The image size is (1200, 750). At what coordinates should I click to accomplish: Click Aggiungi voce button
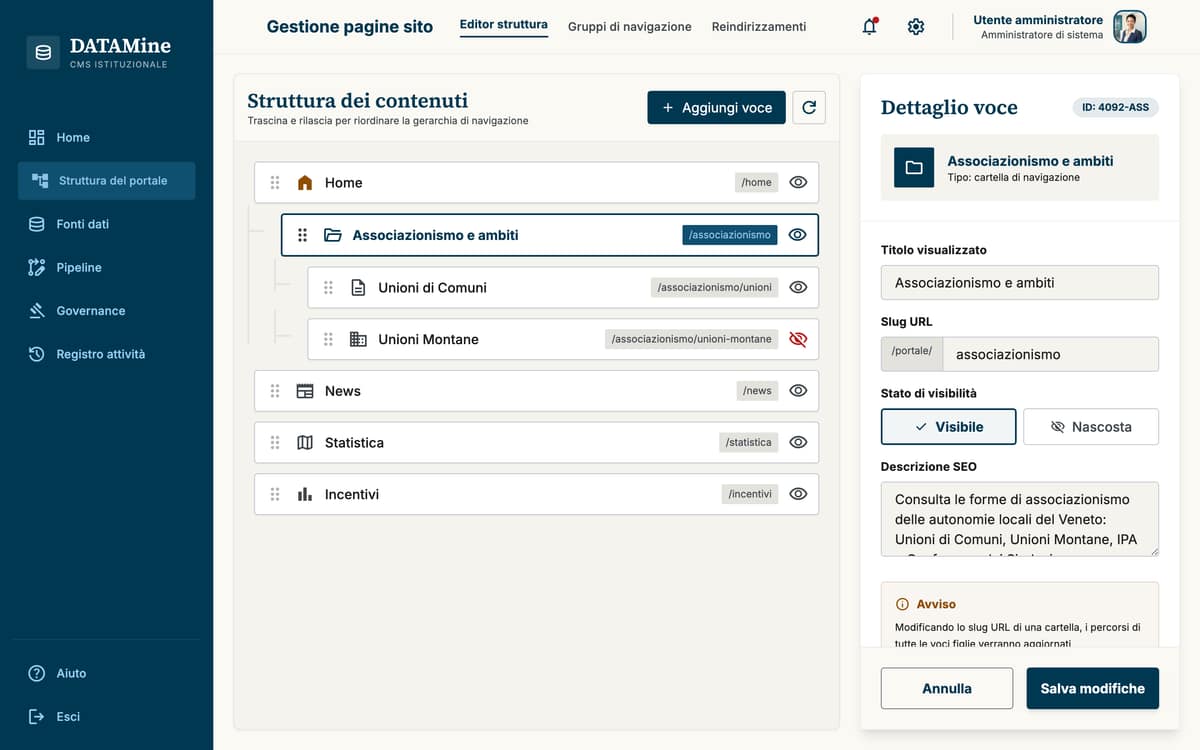pyautogui.click(x=717, y=107)
